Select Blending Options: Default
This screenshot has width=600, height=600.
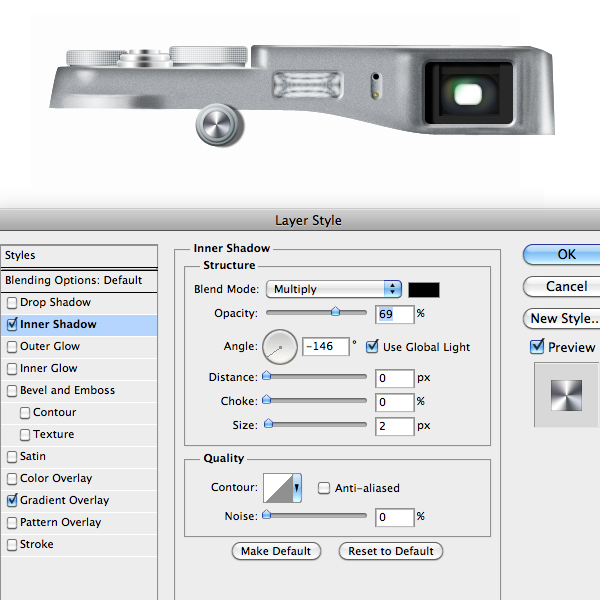point(79,281)
